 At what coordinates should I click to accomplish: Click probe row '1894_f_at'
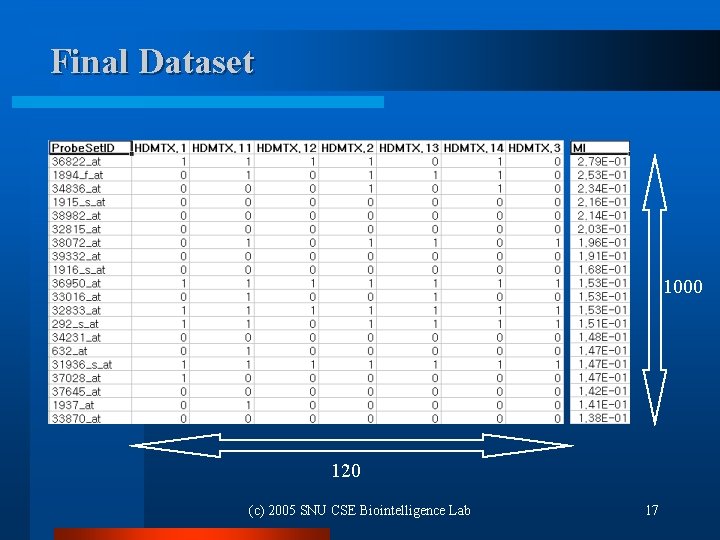(306, 175)
